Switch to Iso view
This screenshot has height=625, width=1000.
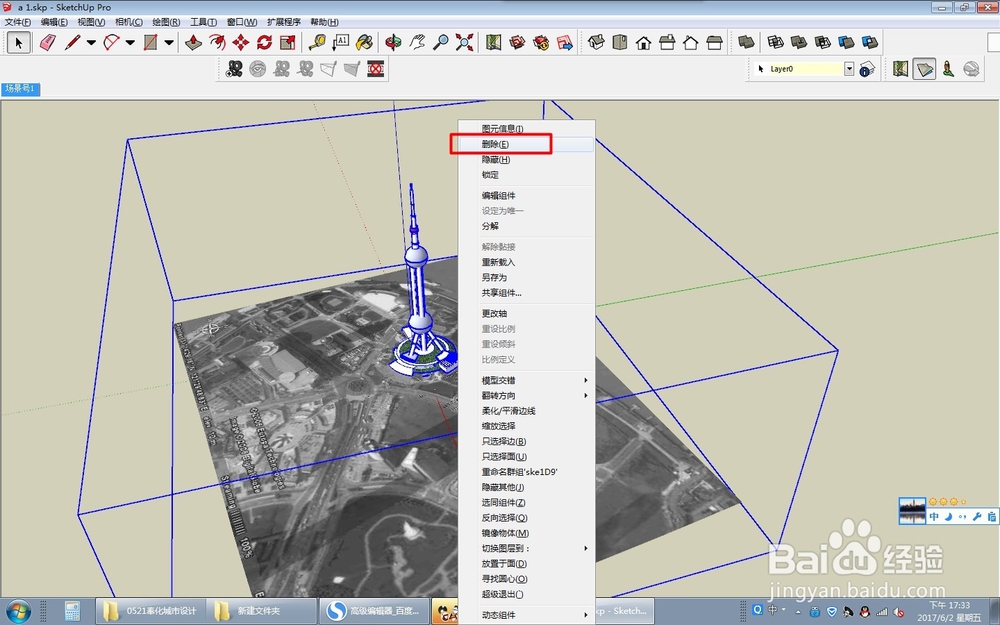tap(596, 43)
